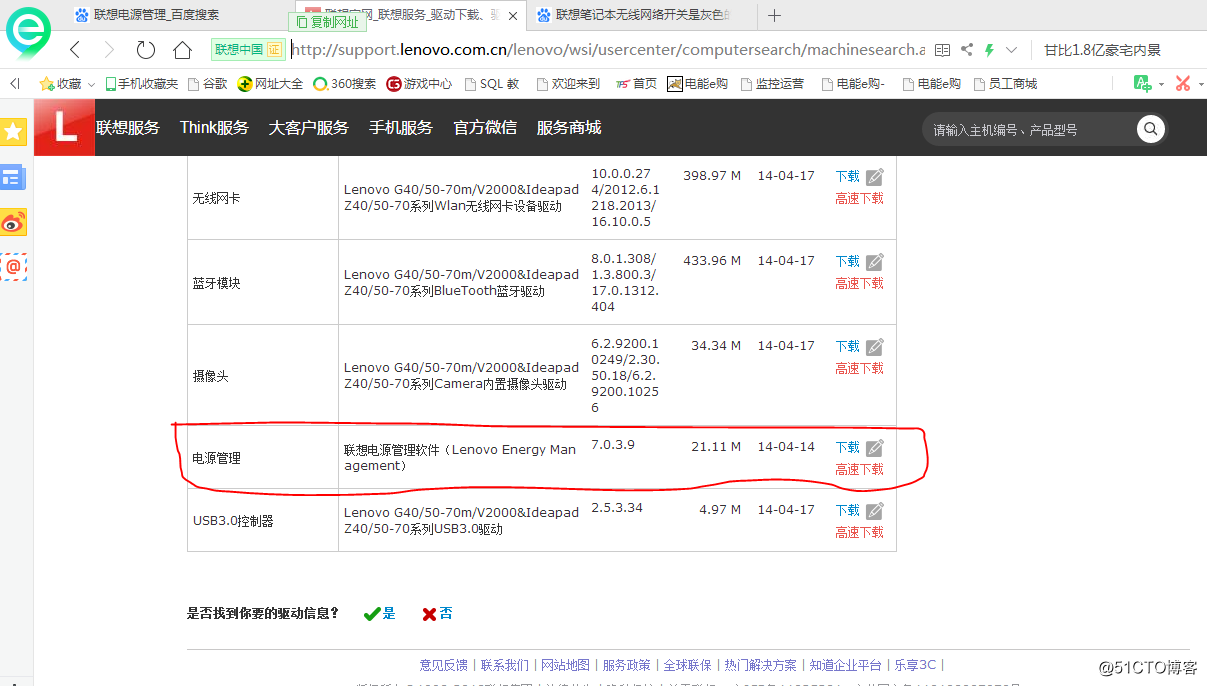The image size is (1207, 686).
Task: Open the 360搜索 bookmark
Action: (x=344, y=84)
